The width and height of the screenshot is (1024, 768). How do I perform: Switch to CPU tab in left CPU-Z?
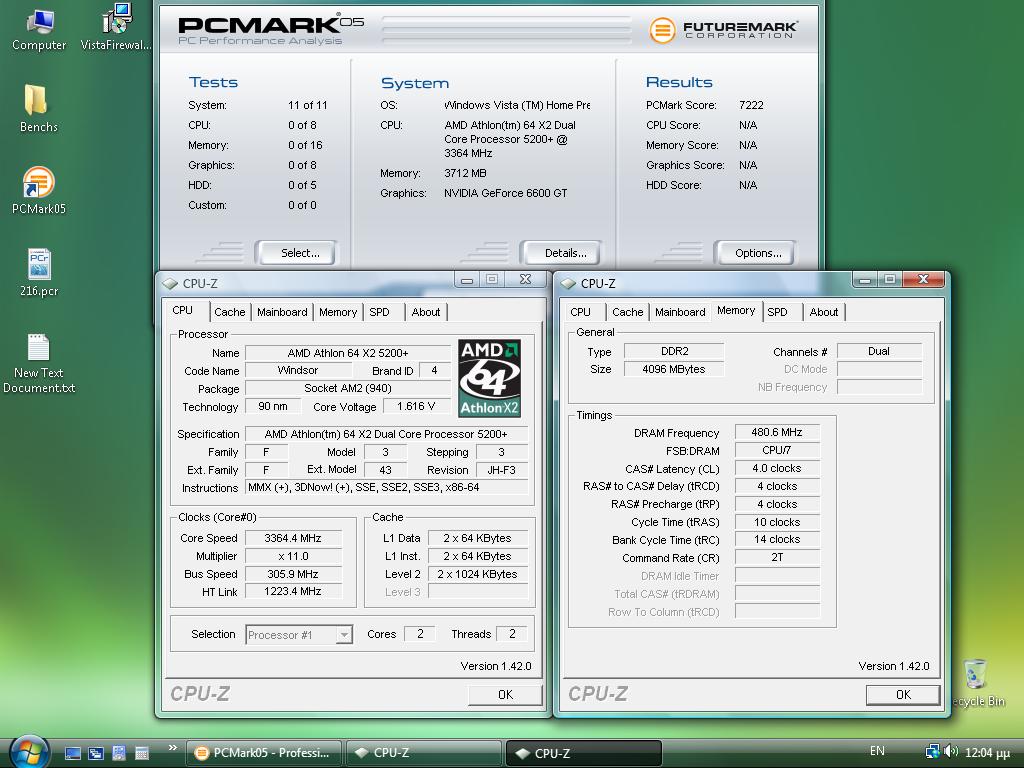click(x=183, y=311)
